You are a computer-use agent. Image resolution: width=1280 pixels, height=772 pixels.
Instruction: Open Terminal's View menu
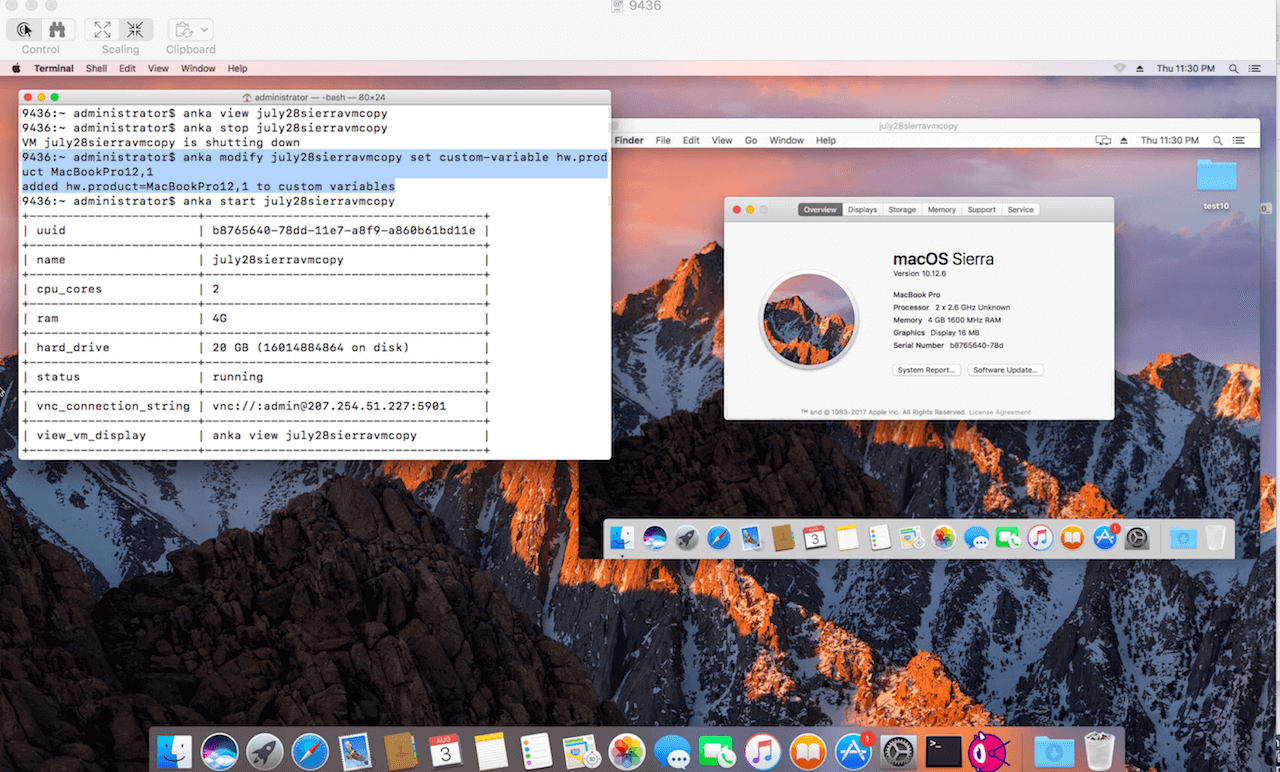pyautogui.click(x=158, y=68)
